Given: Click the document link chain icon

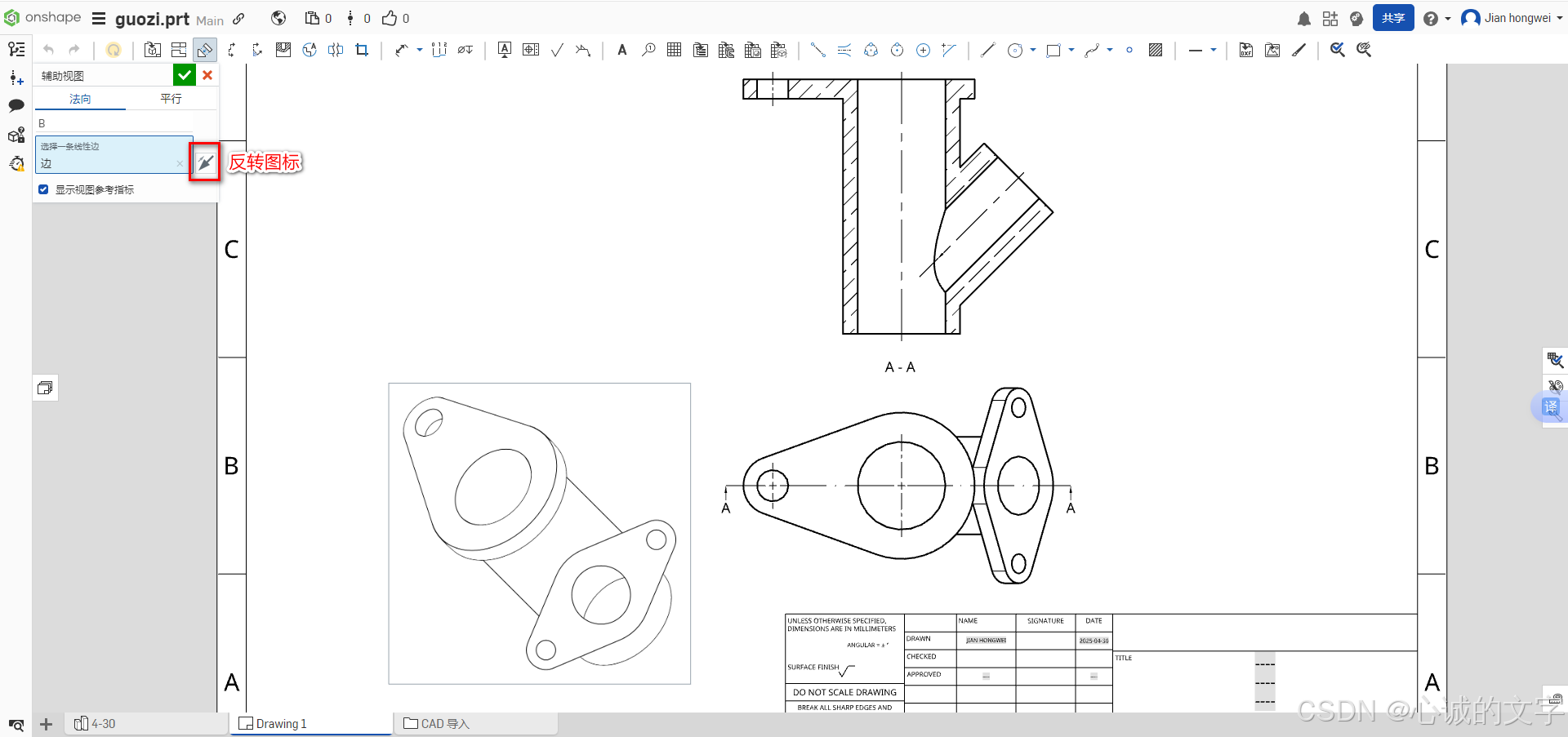Looking at the screenshot, I should click(x=238, y=19).
